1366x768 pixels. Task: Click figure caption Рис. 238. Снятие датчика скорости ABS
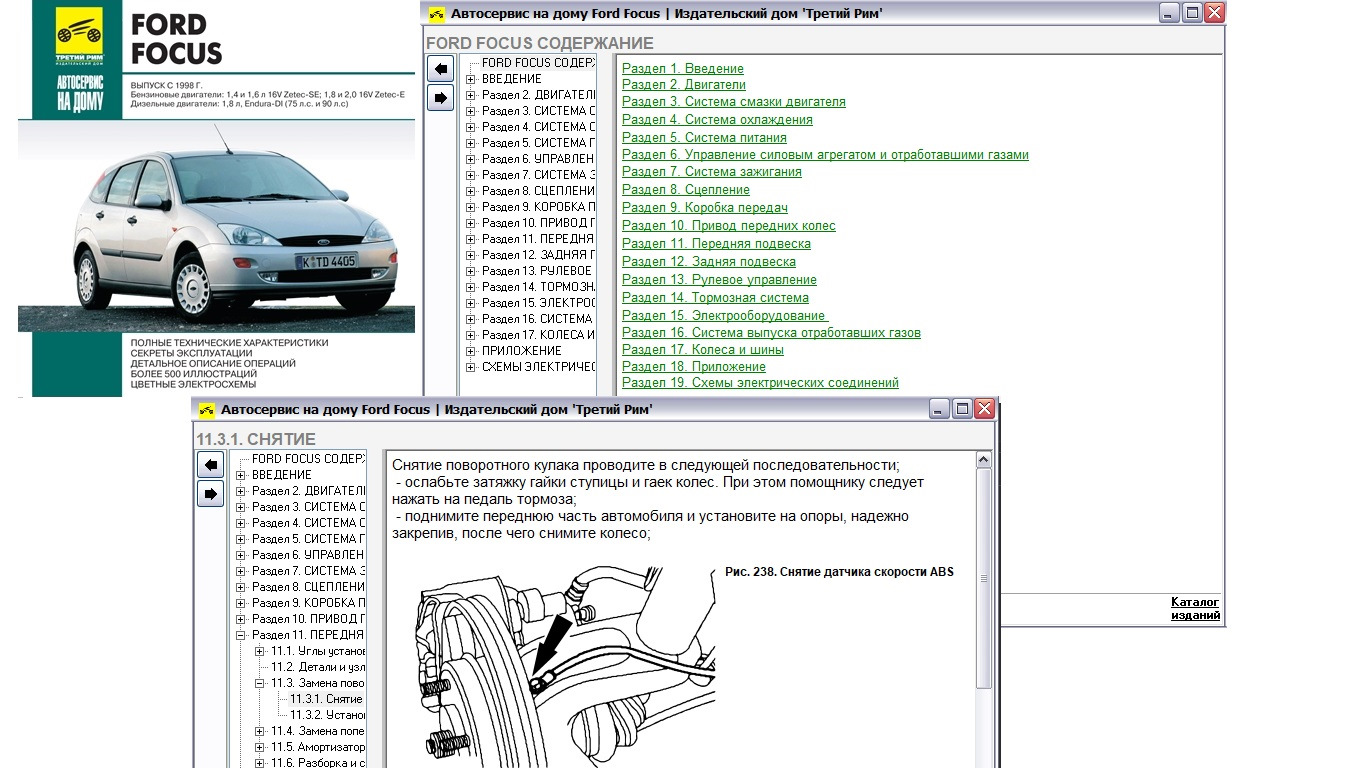839,572
